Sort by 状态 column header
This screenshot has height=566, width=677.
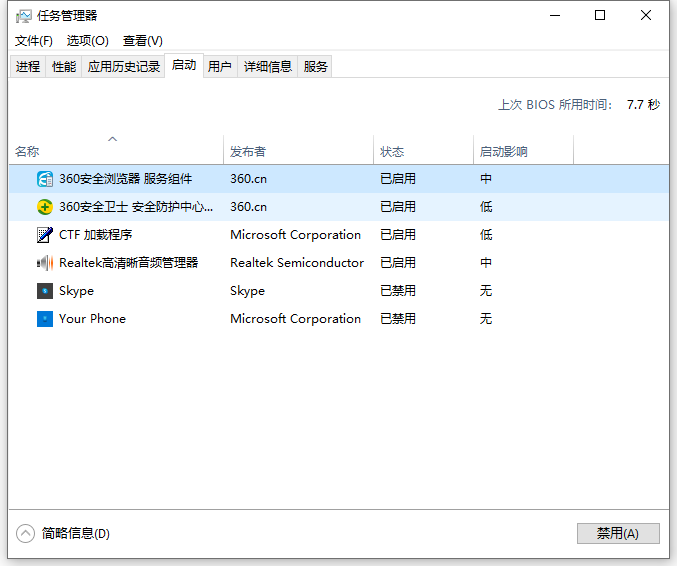tap(392, 152)
